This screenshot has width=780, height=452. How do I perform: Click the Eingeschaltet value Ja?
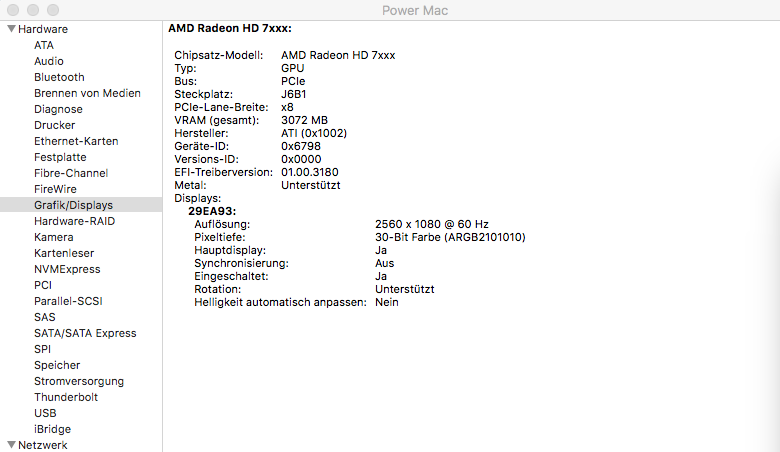pos(381,276)
